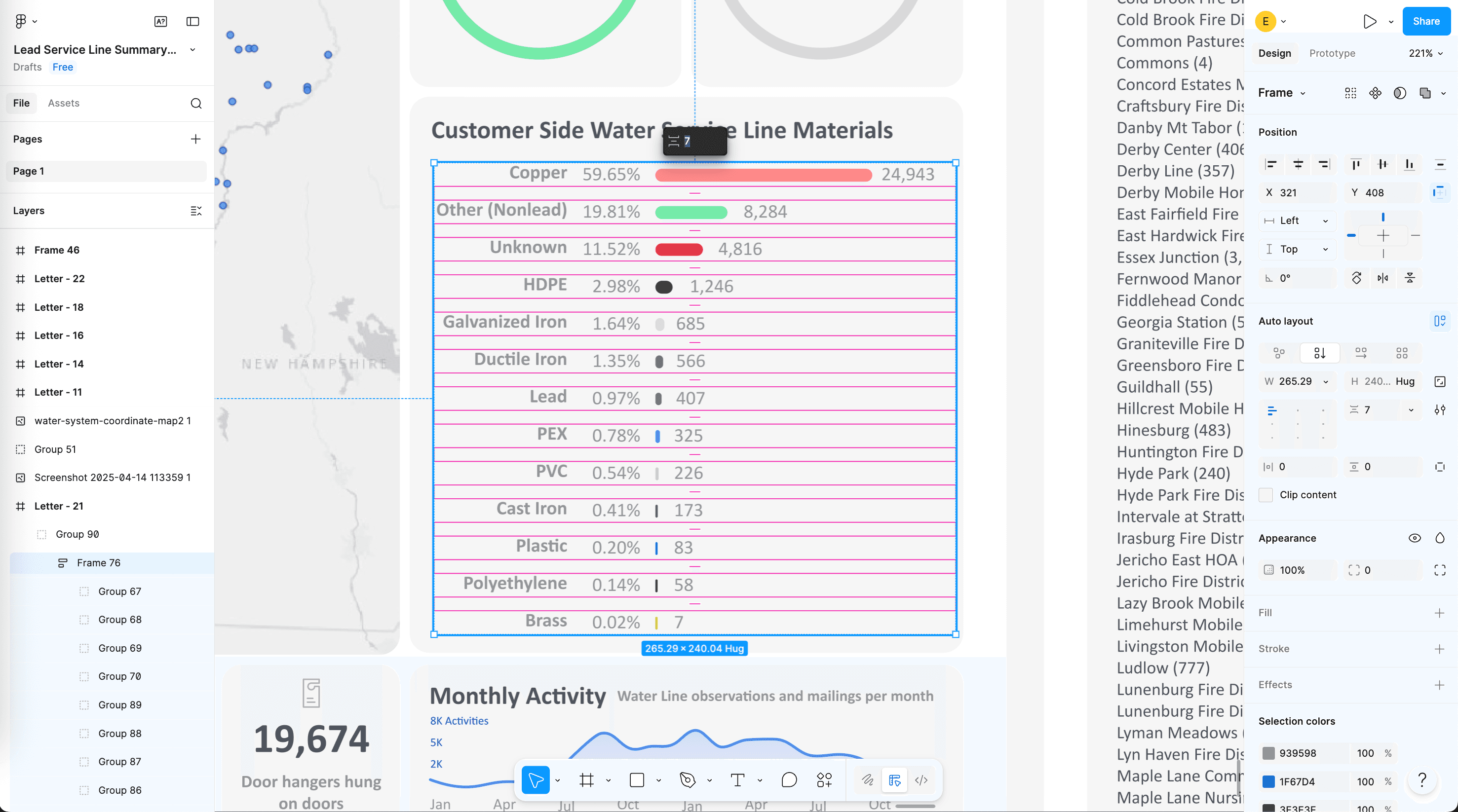This screenshot has width=1458, height=812.
Task: Open Frame type dropdown
Action: tap(1281, 93)
